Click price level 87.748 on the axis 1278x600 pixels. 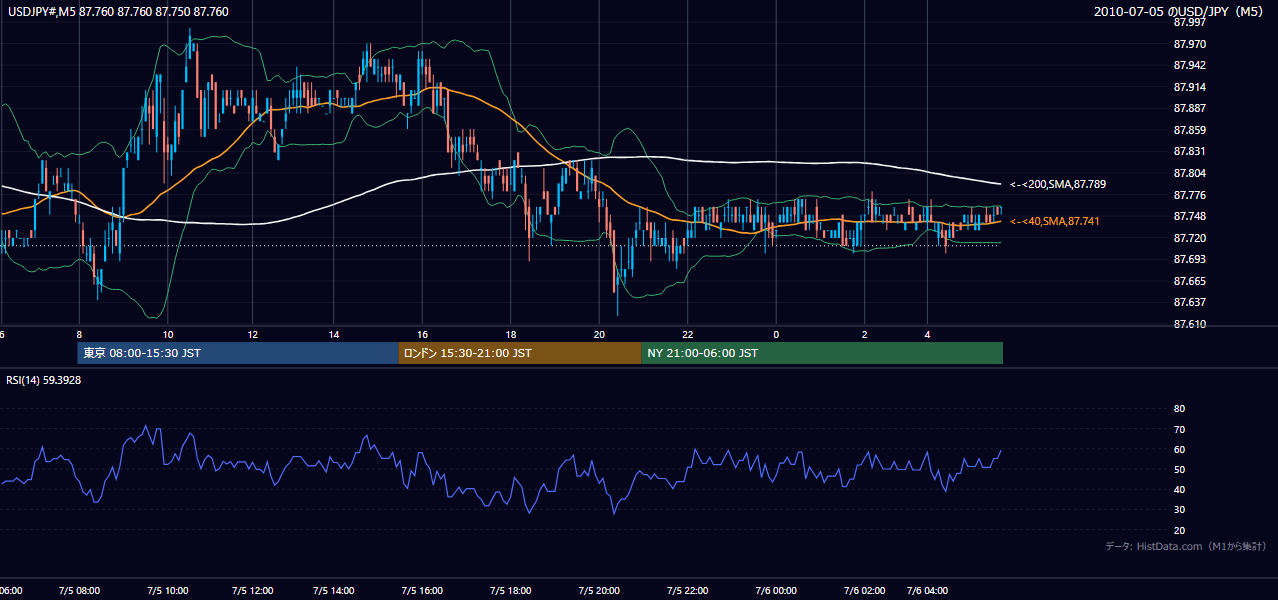[1188, 216]
